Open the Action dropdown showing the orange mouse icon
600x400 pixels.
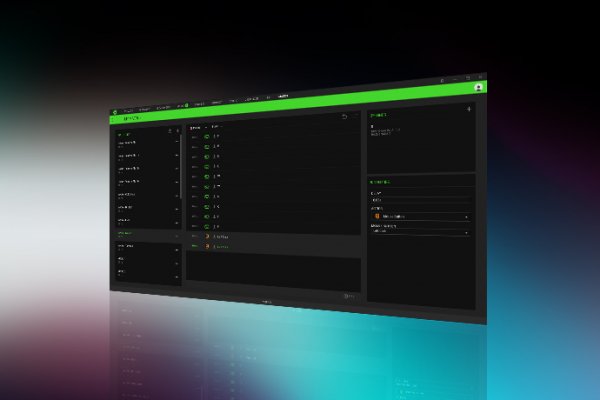(420, 215)
